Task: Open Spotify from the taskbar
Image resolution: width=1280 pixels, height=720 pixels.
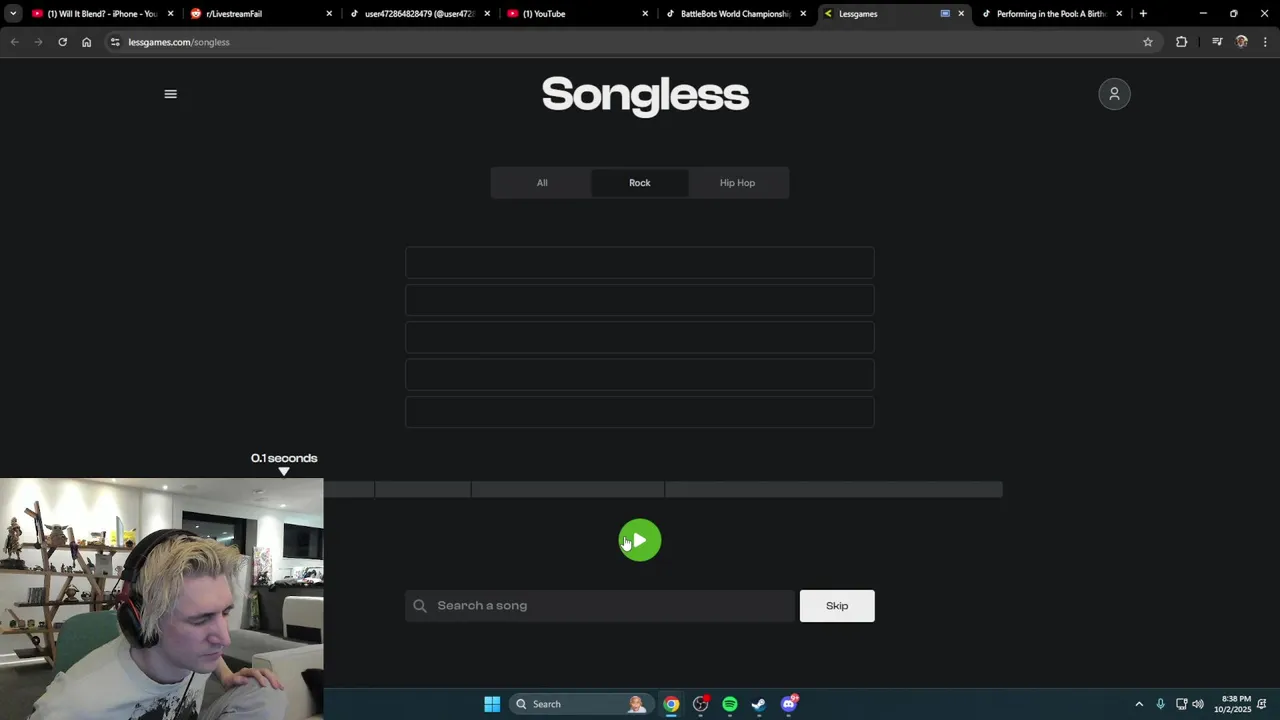Action: [730, 704]
